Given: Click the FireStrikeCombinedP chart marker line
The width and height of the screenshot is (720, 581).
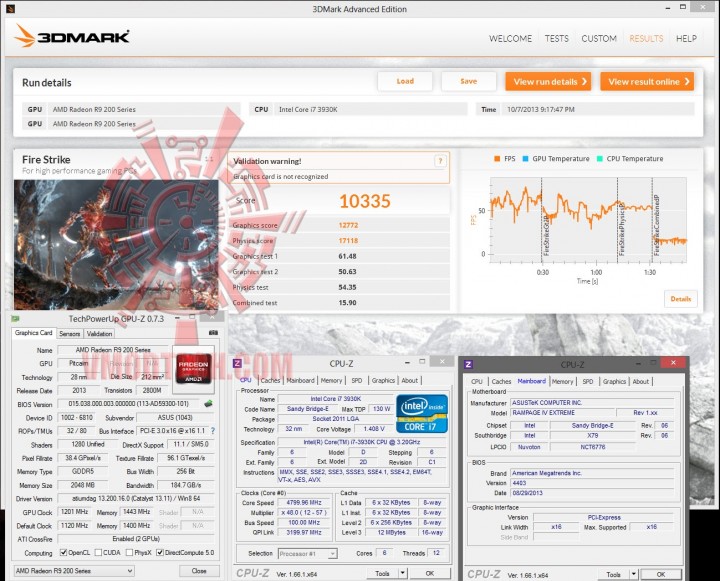Looking at the screenshot, I should (652, 220).
